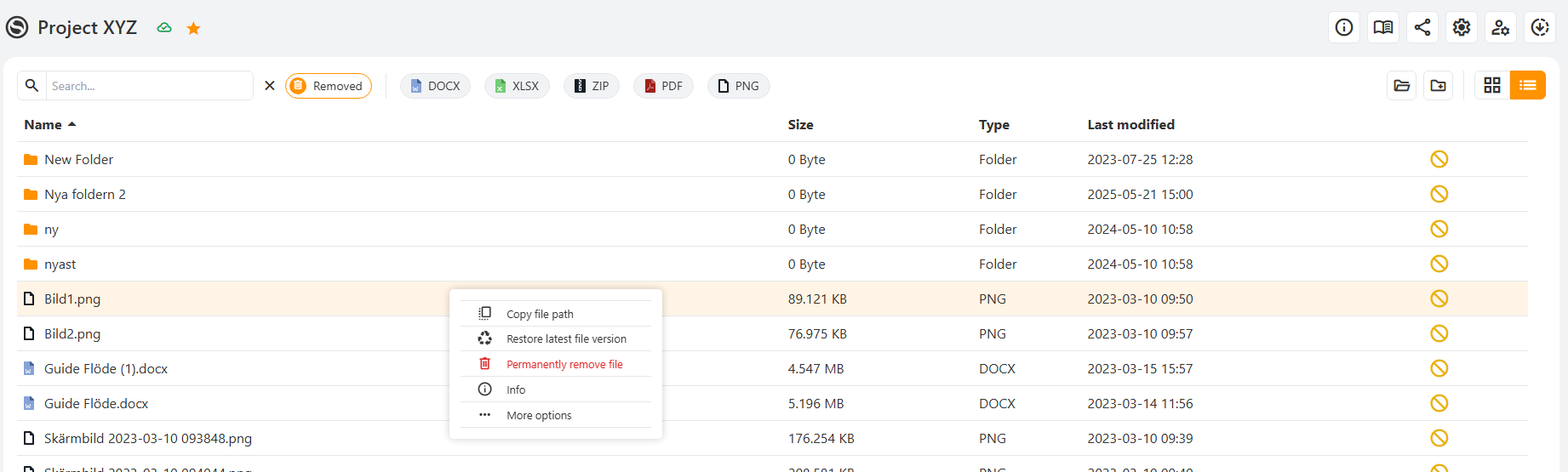1568x472 pixels.
Task: Choose Permanently remove file
Action: click(556, 364)
